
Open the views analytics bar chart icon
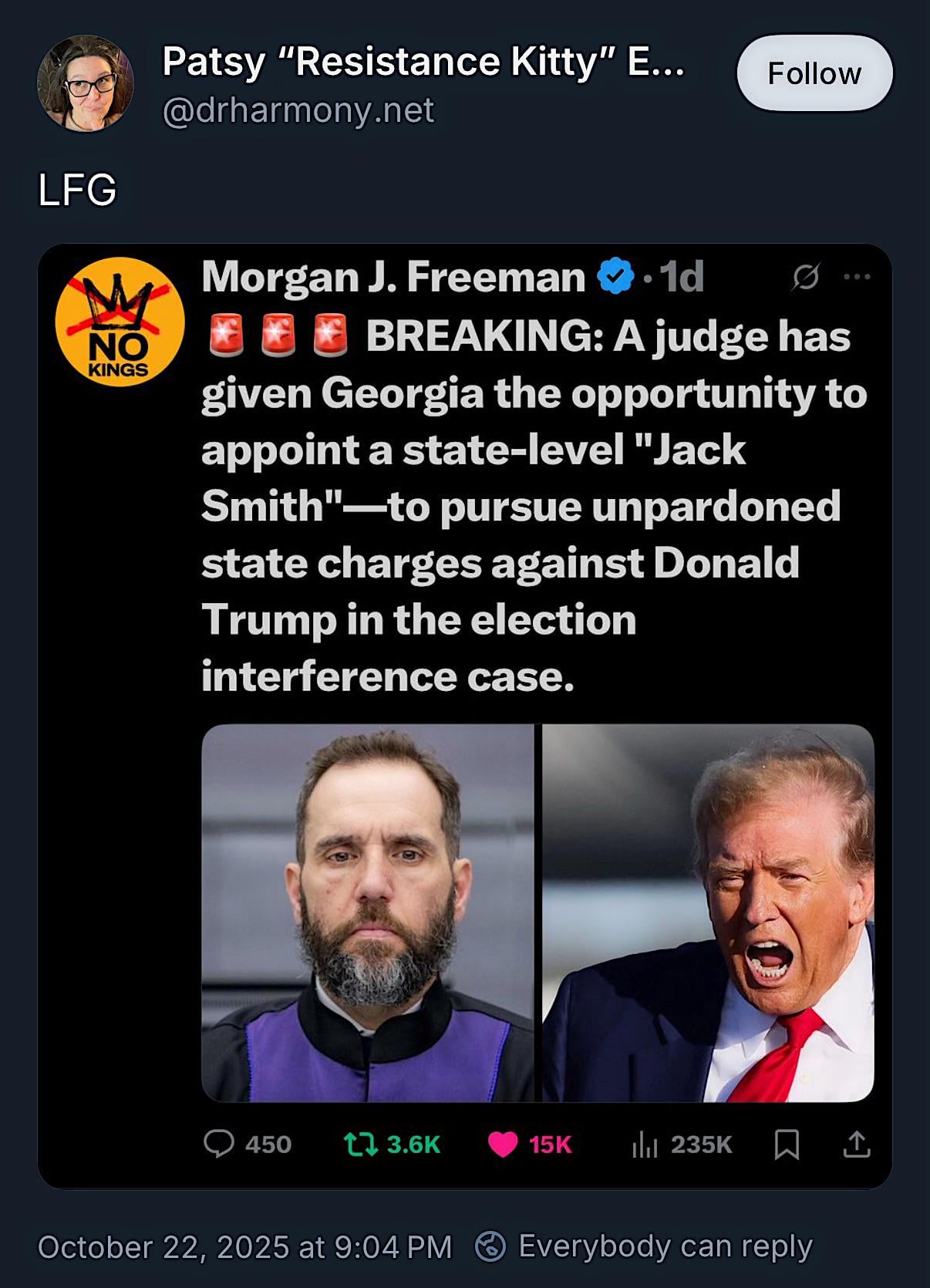click(x=644, y=1145)
